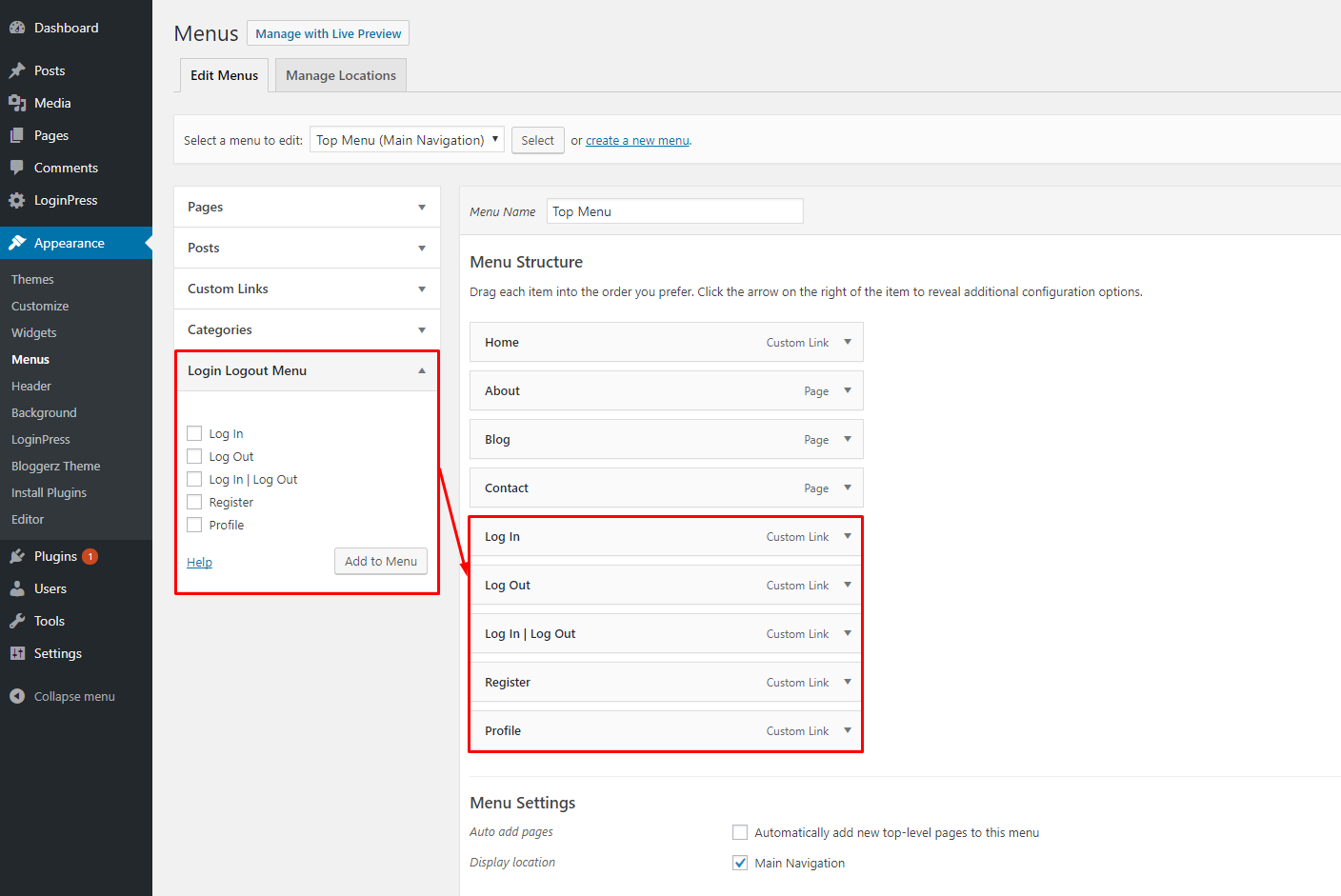Uncheck the Main Navigation display location

740,863
